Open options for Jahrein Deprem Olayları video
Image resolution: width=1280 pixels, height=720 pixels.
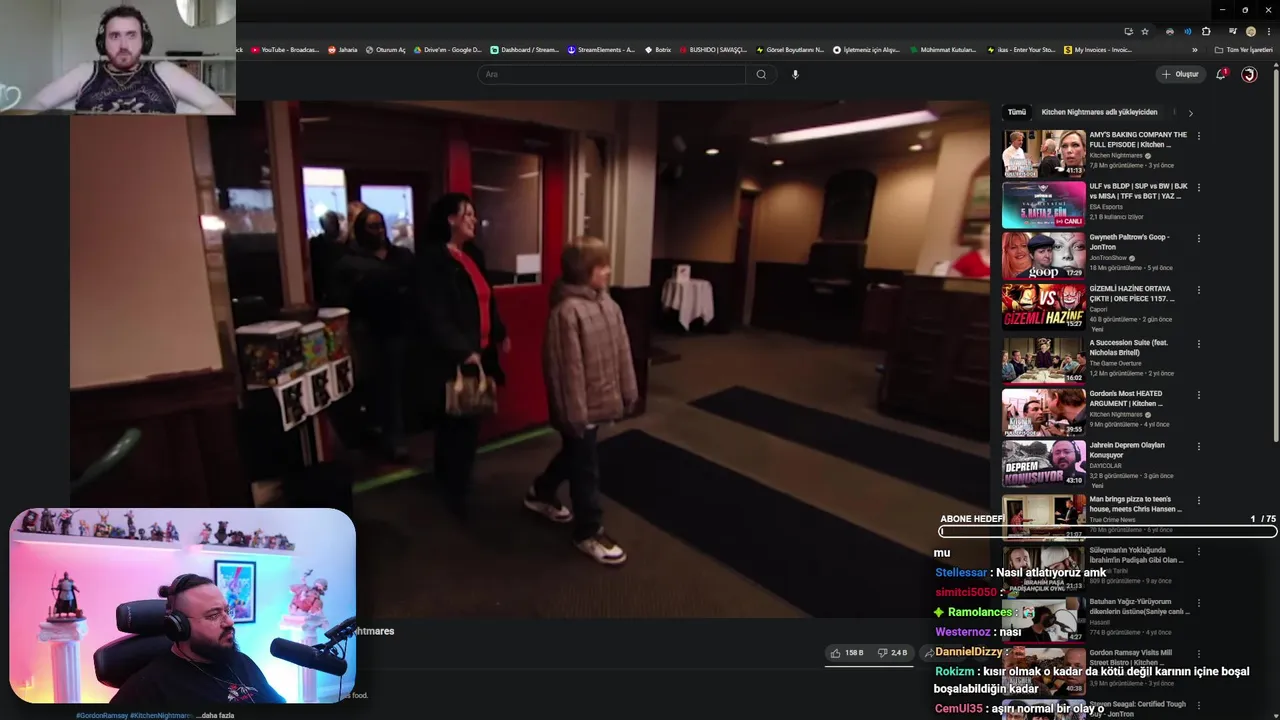pyautogui.click(x=1198, y=447)
